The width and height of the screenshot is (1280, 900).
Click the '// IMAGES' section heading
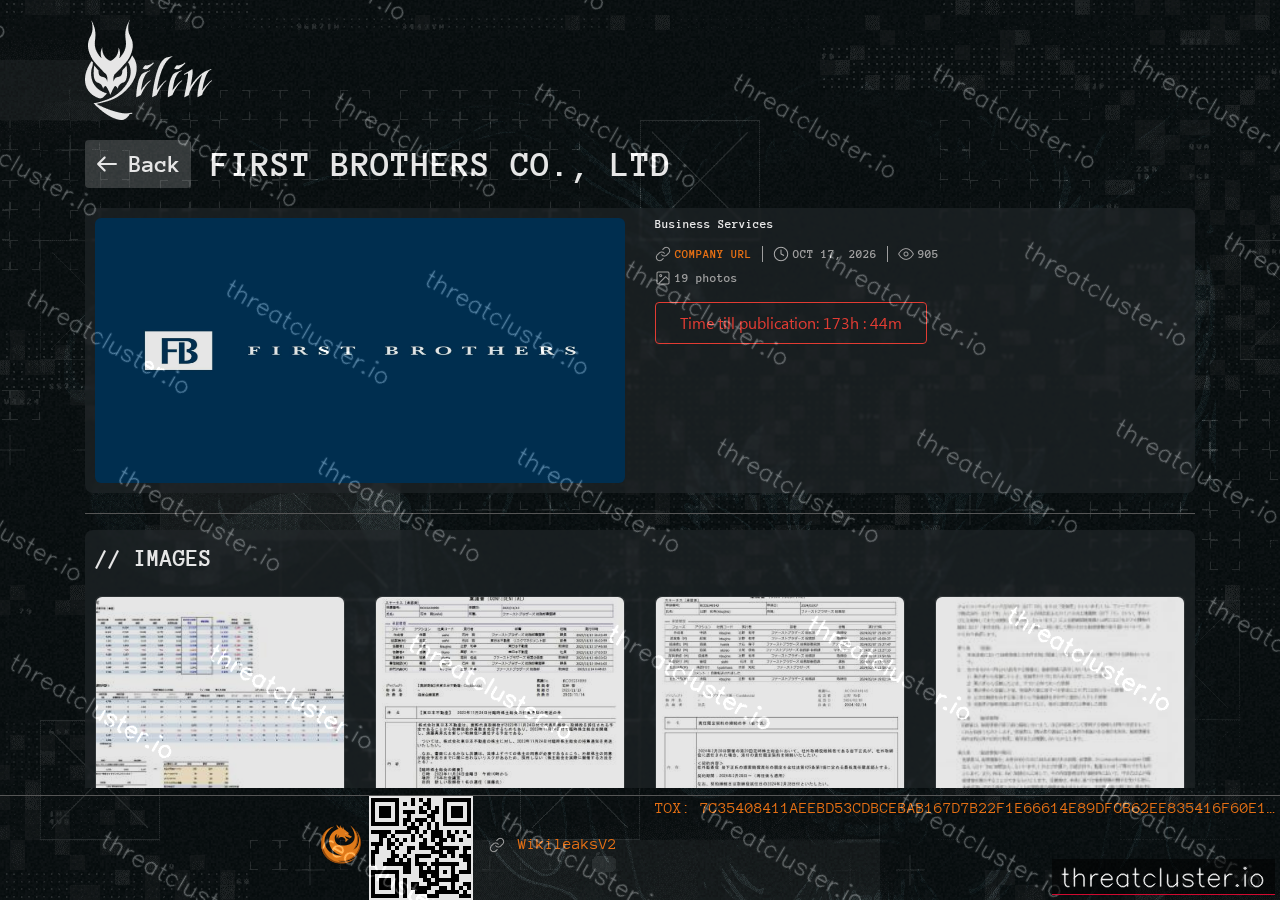[x=153, y=558]
